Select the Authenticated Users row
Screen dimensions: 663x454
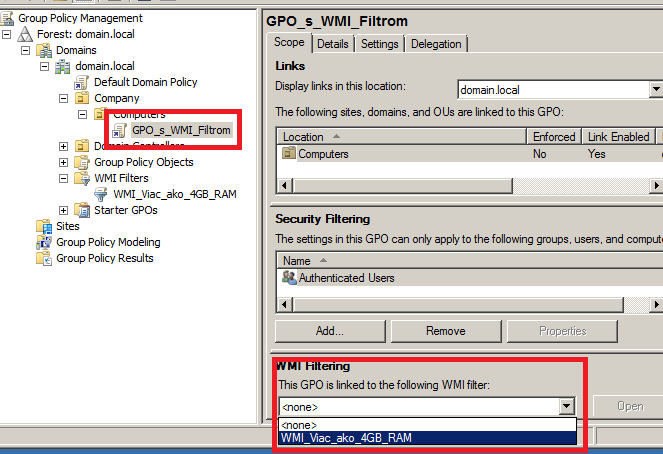click(x=469, y=278)
